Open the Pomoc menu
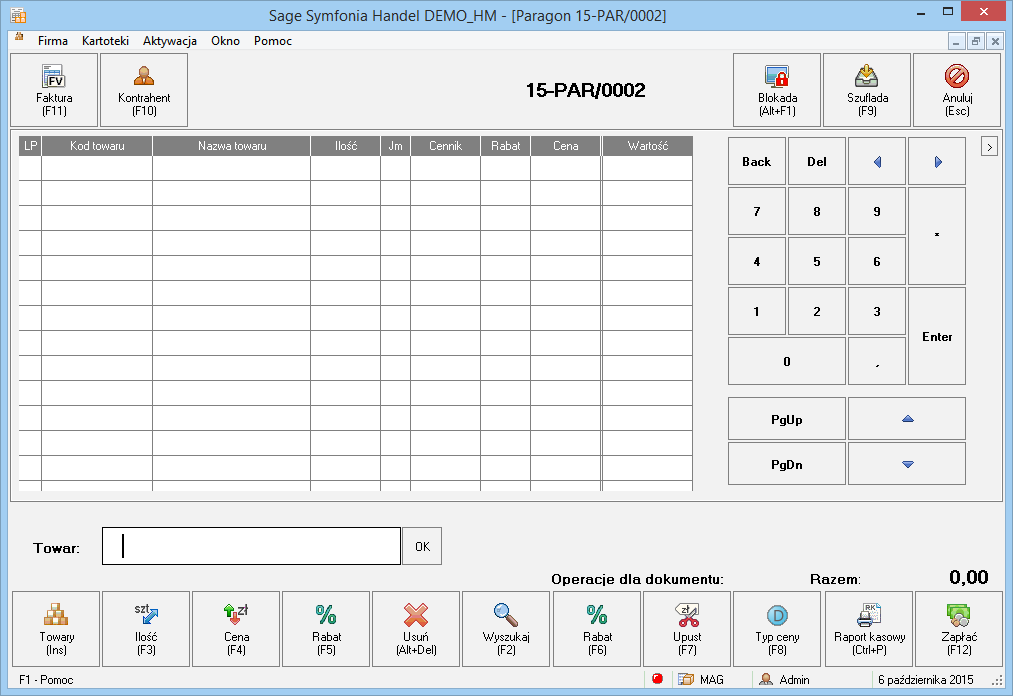 (x=273, y=41)
